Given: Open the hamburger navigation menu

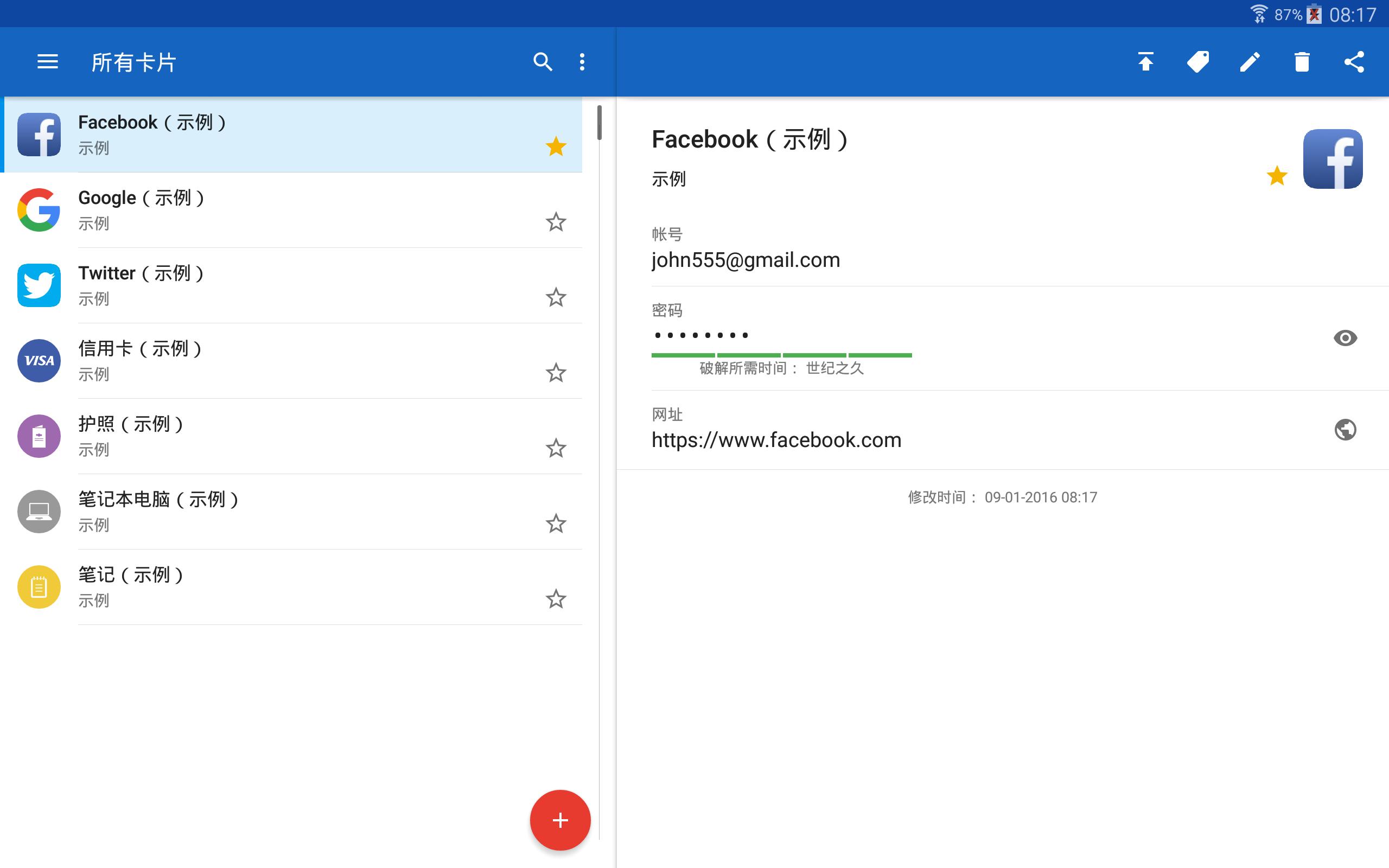Looking at the screenshot, I should click(48, 61).
